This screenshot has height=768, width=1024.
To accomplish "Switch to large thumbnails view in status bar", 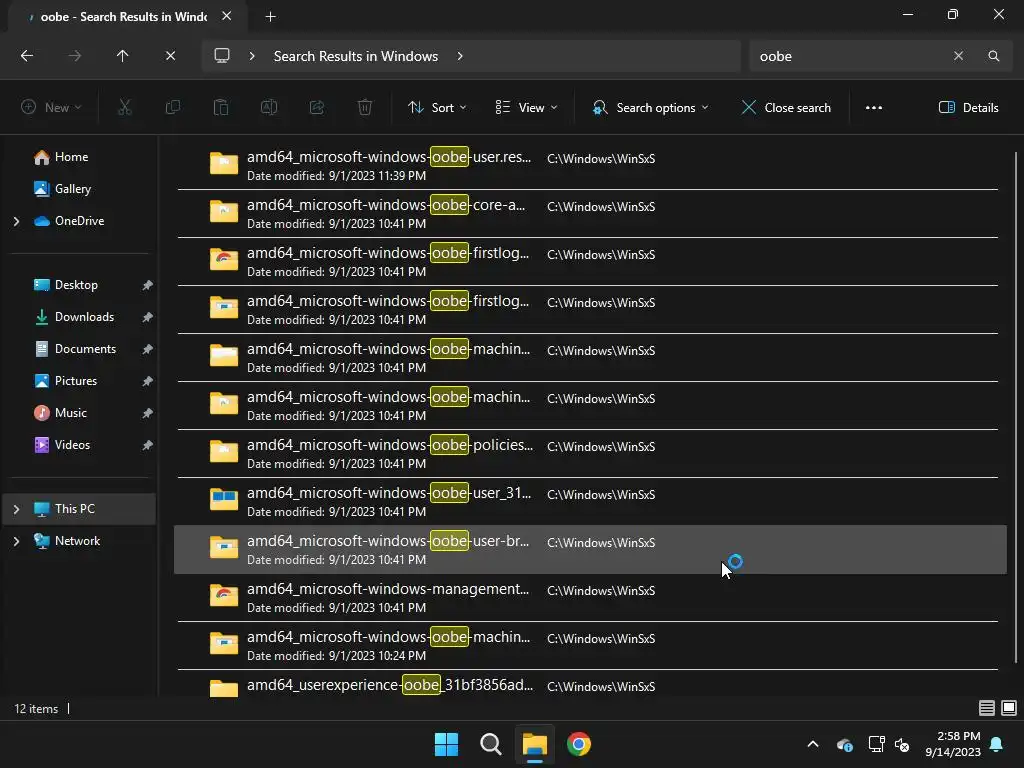I will [1009, 708].
